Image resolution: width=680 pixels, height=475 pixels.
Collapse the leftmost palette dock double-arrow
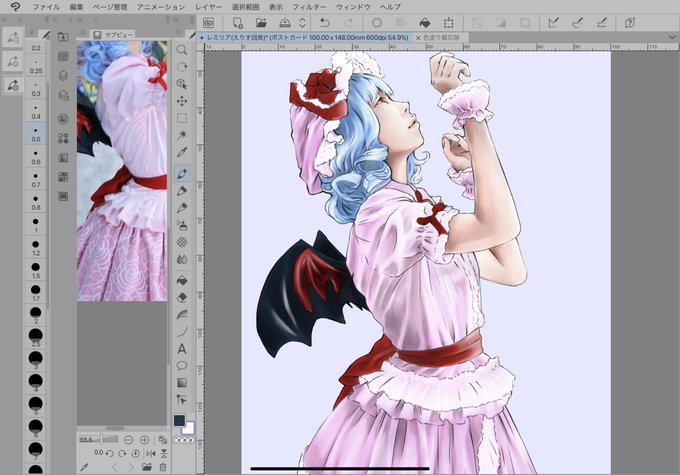coord(4,19)
